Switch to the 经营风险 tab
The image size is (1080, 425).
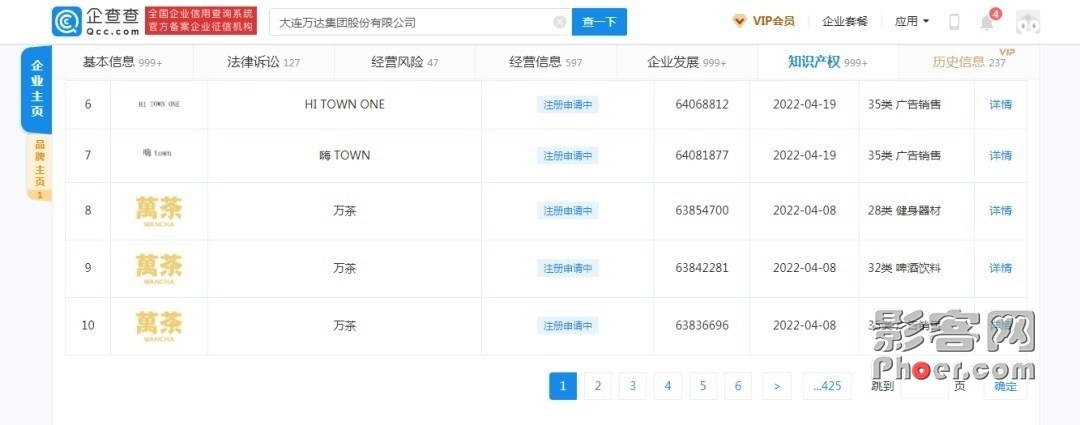(405, 62)
